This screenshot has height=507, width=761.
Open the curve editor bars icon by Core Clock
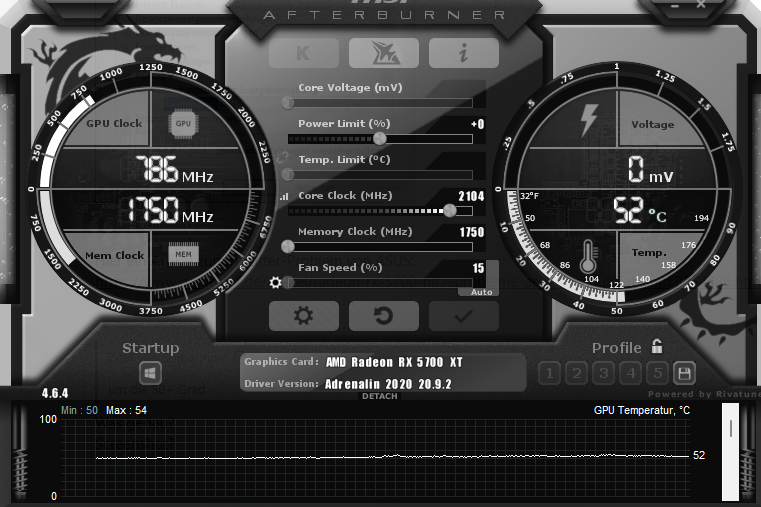pyautogui.click(x=284, y=196)
